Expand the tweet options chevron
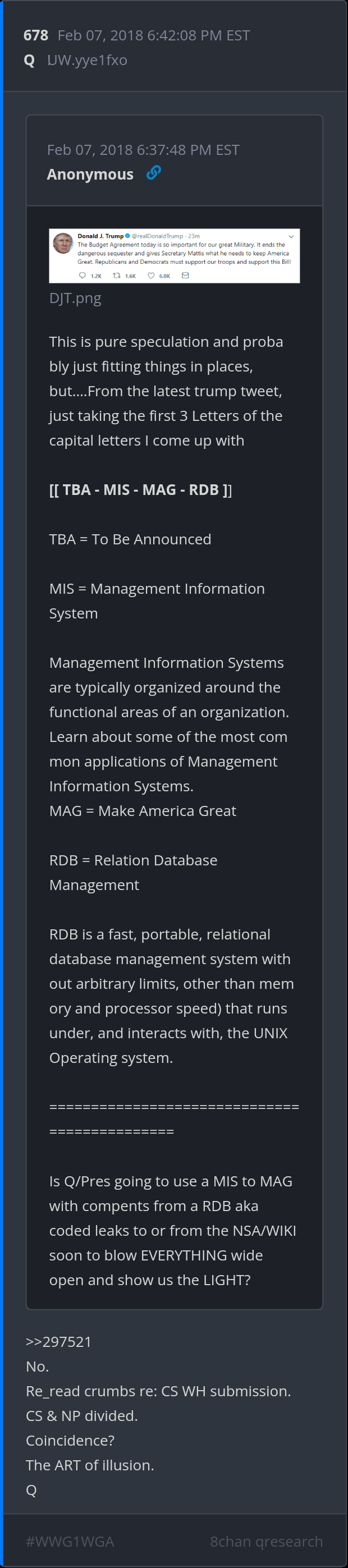 coord(291,236)
